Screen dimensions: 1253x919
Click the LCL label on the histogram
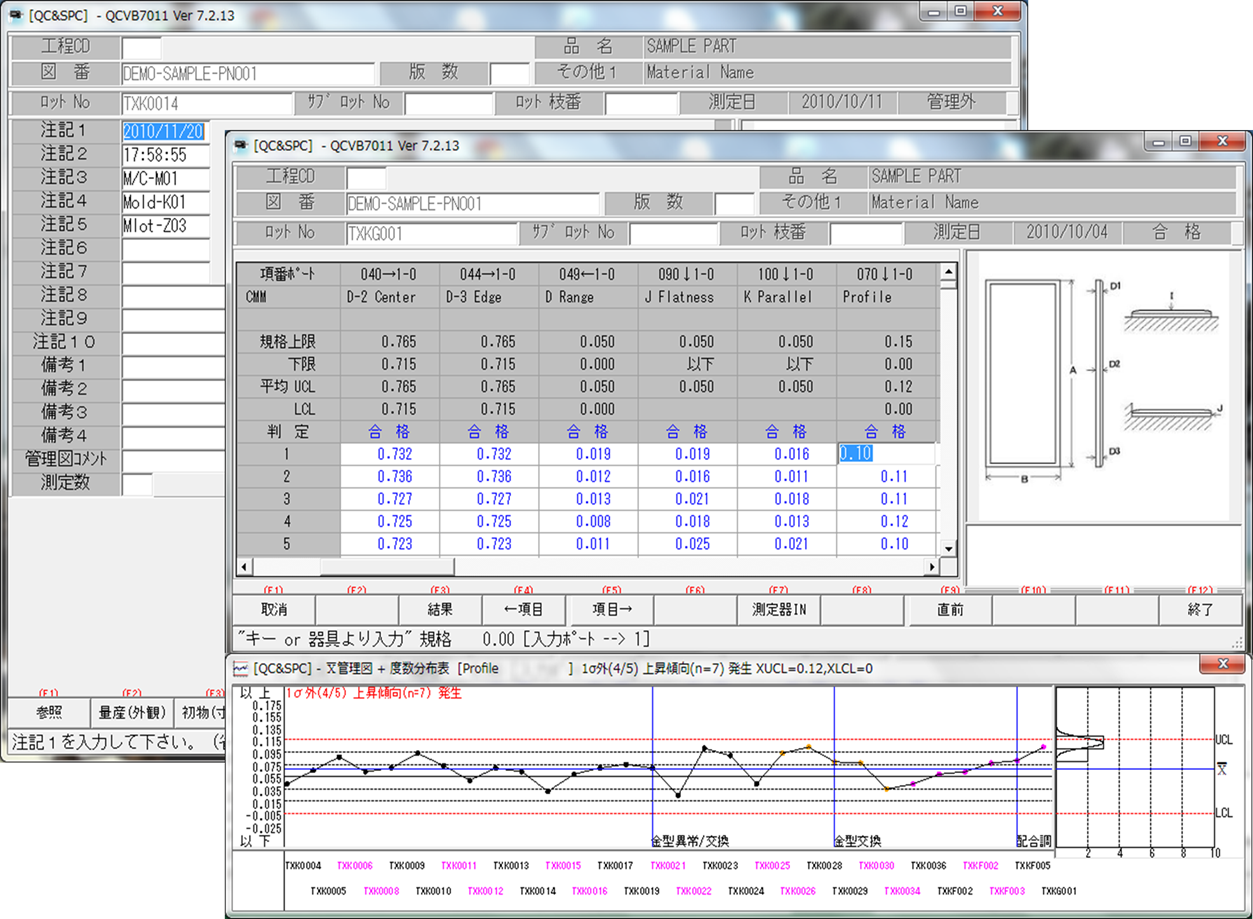tap(1224, 814)
